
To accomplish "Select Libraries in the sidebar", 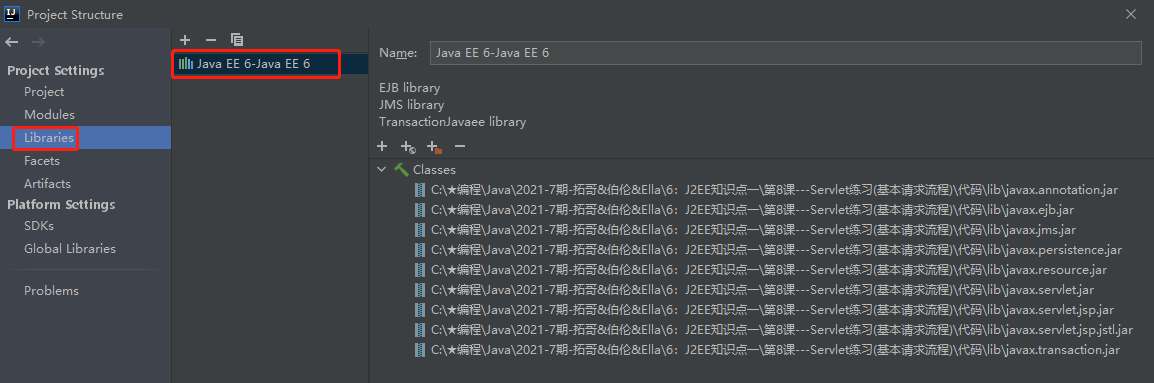I will 49,138.
